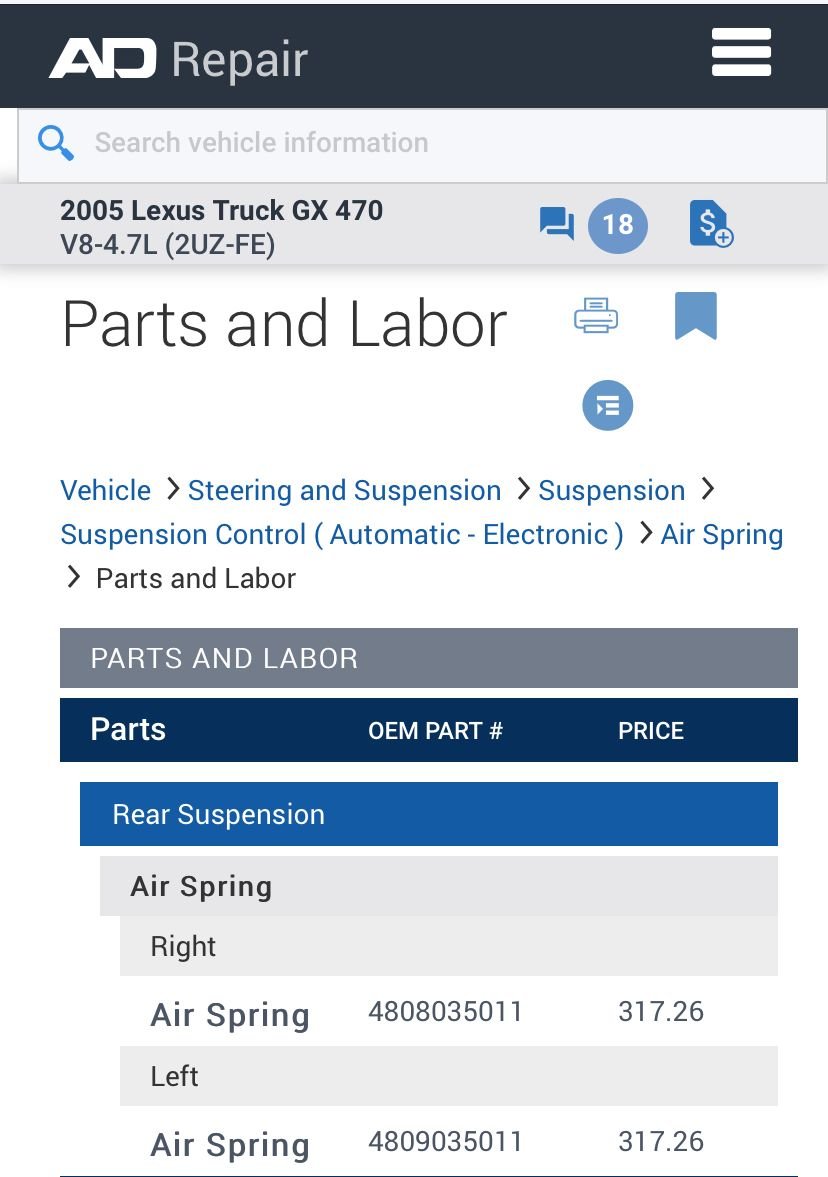This screenshot has height=1177, width=828.
Task: Open Steering and Suspension breadcrumb link
Action: [345, 490]
